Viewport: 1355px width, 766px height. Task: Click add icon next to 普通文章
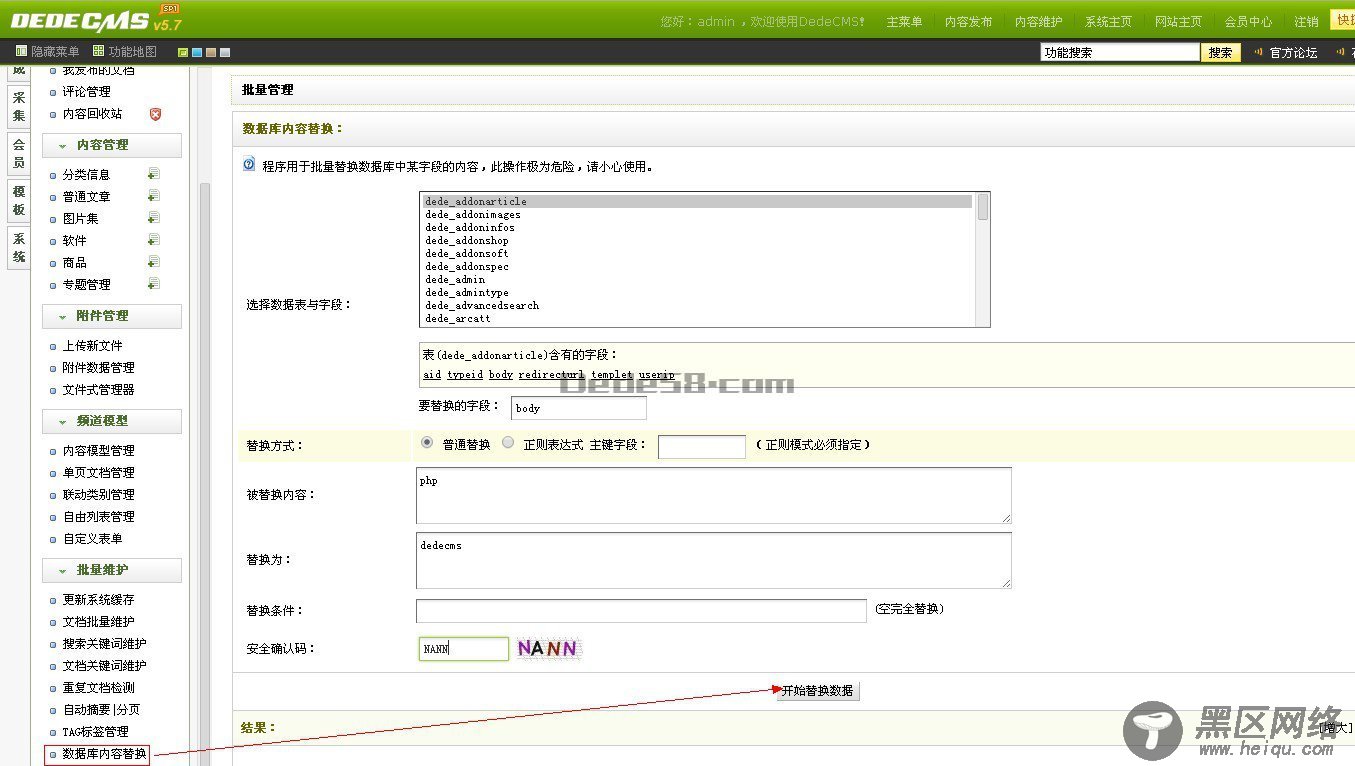coord(153,196)
